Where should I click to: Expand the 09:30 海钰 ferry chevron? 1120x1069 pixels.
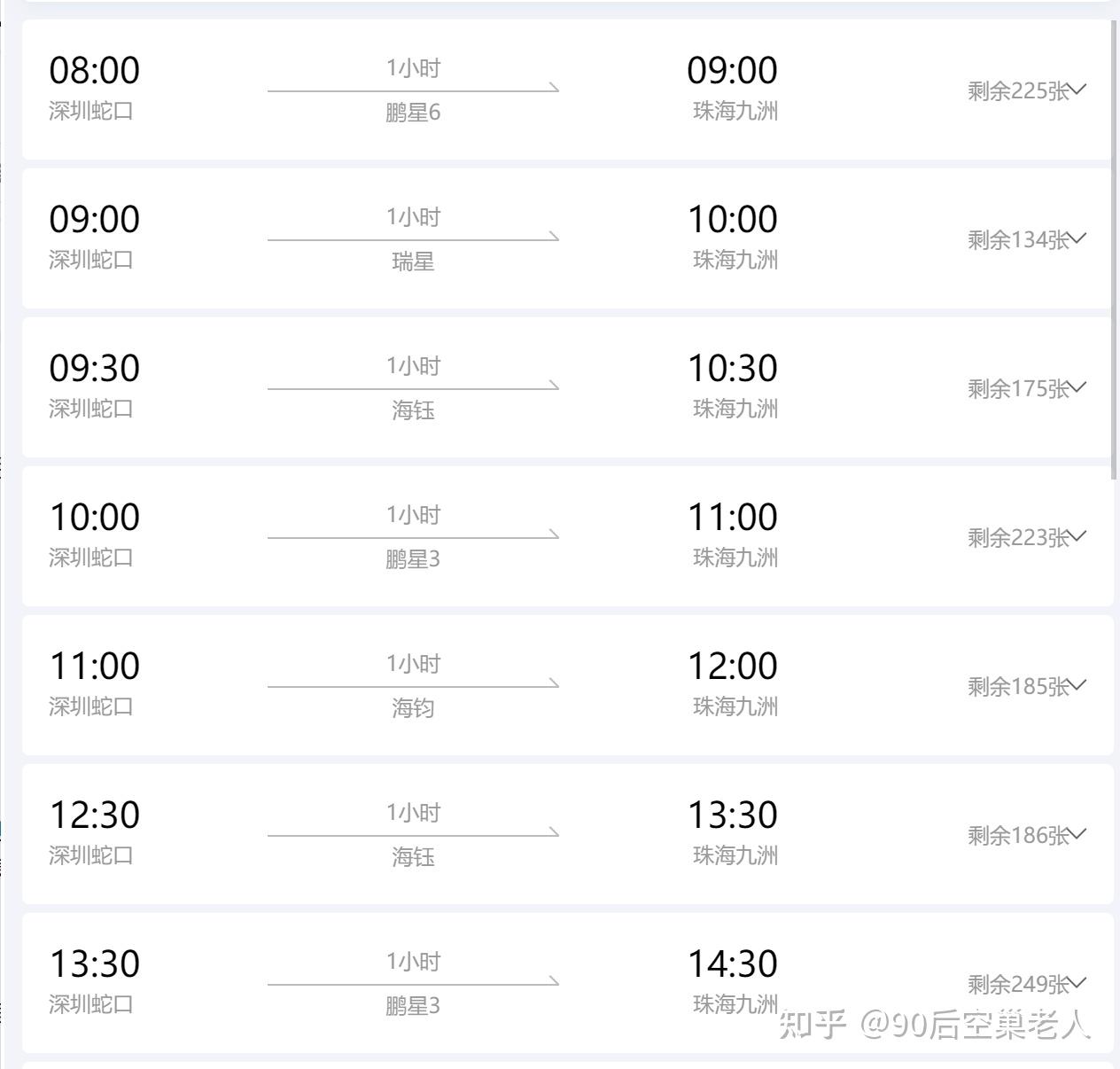point(1077,386)
